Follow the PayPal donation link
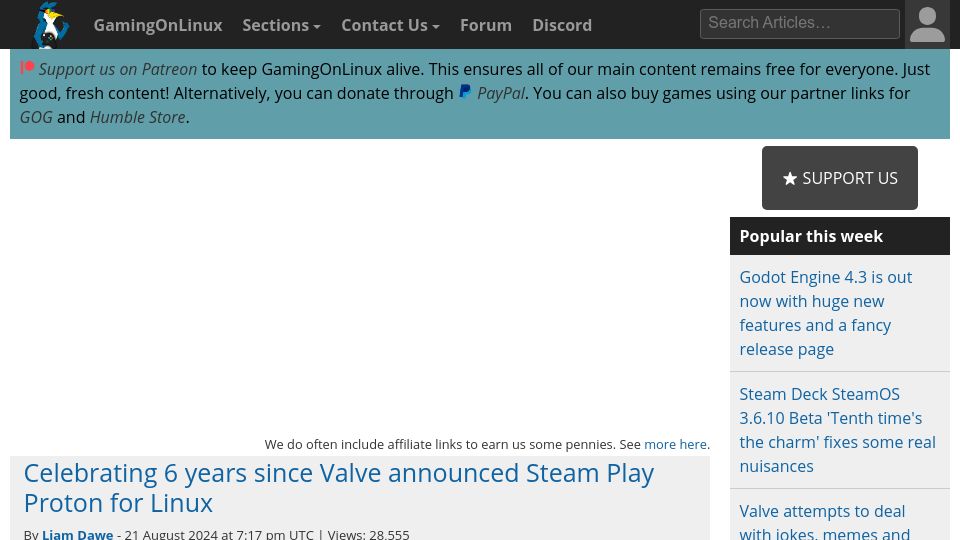960x540 pixels. coord(501,93)
